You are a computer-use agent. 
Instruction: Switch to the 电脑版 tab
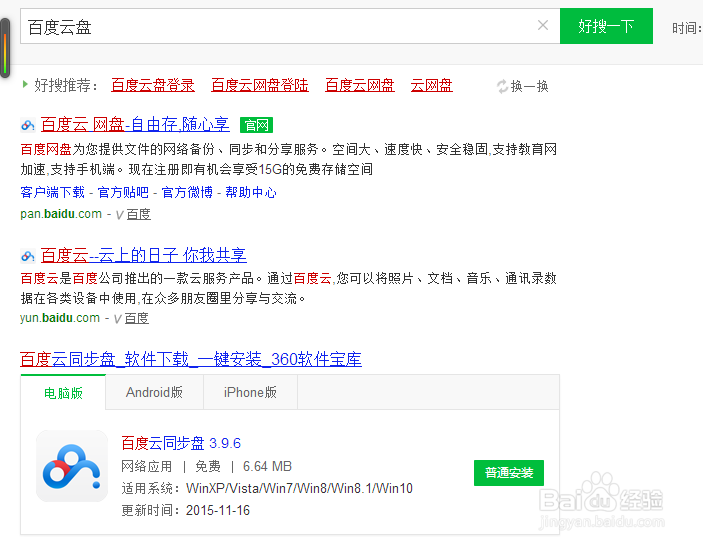pos(63,393)
